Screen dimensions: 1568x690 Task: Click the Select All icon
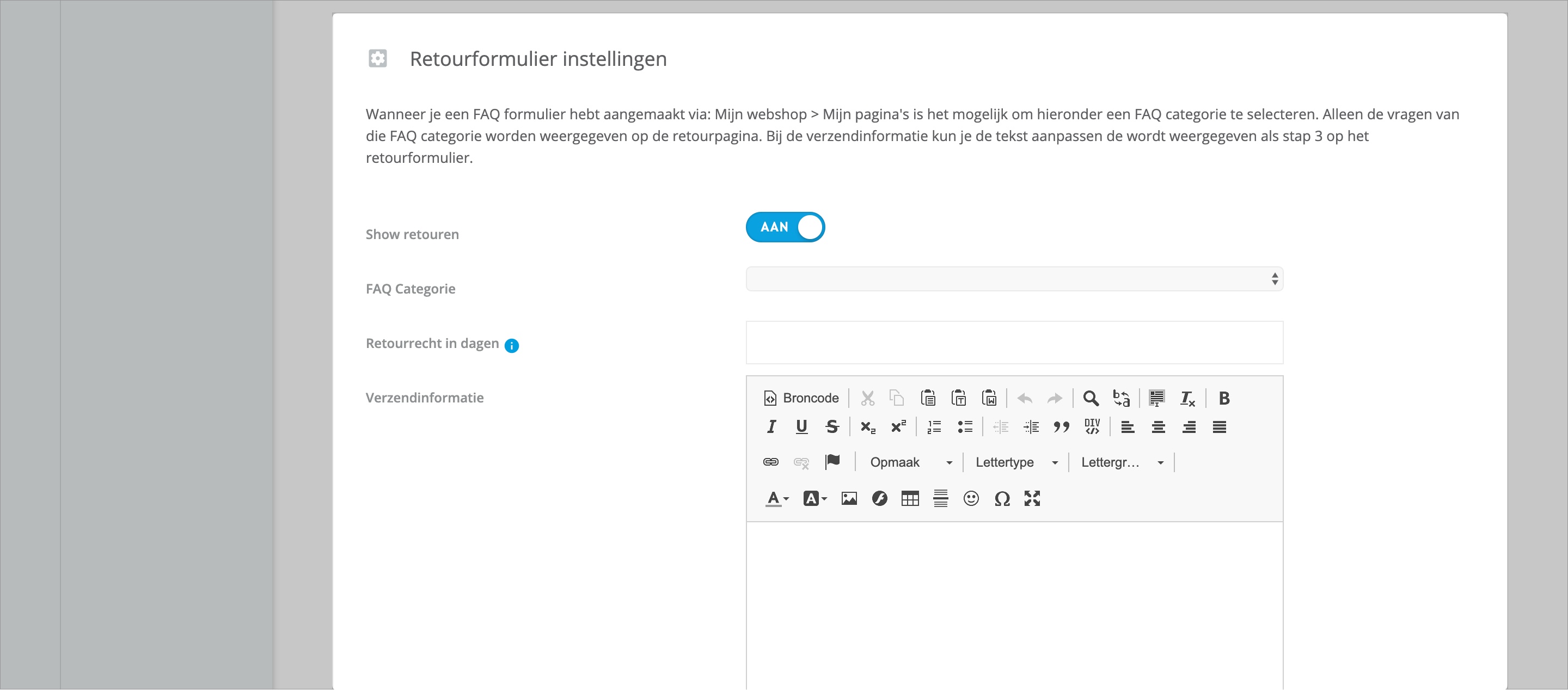[x=1156, y=398]
